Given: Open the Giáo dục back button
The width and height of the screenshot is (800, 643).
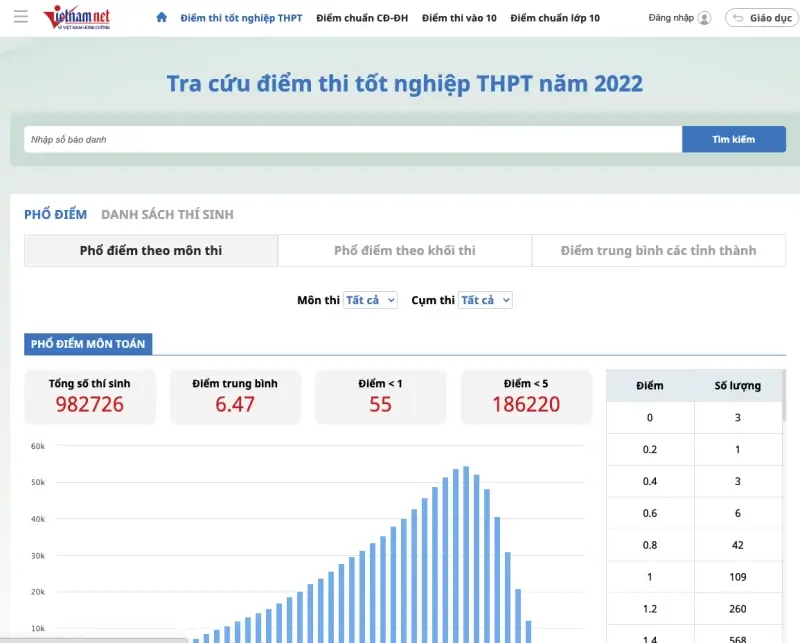Looking at the screenshot, I should pyautogui.click(x=762, y=18).
